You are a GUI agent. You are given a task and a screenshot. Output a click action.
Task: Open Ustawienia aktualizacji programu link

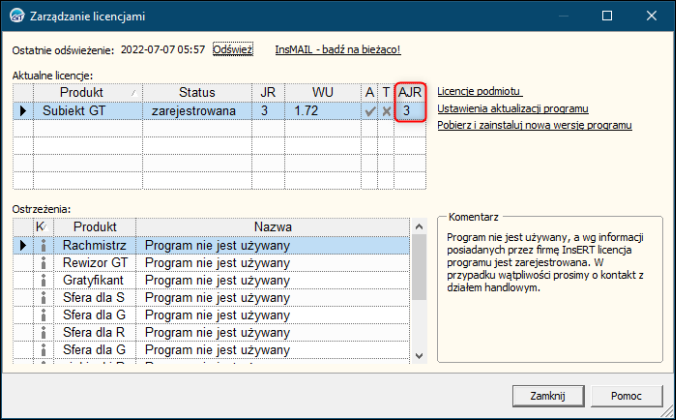(513, 109)
